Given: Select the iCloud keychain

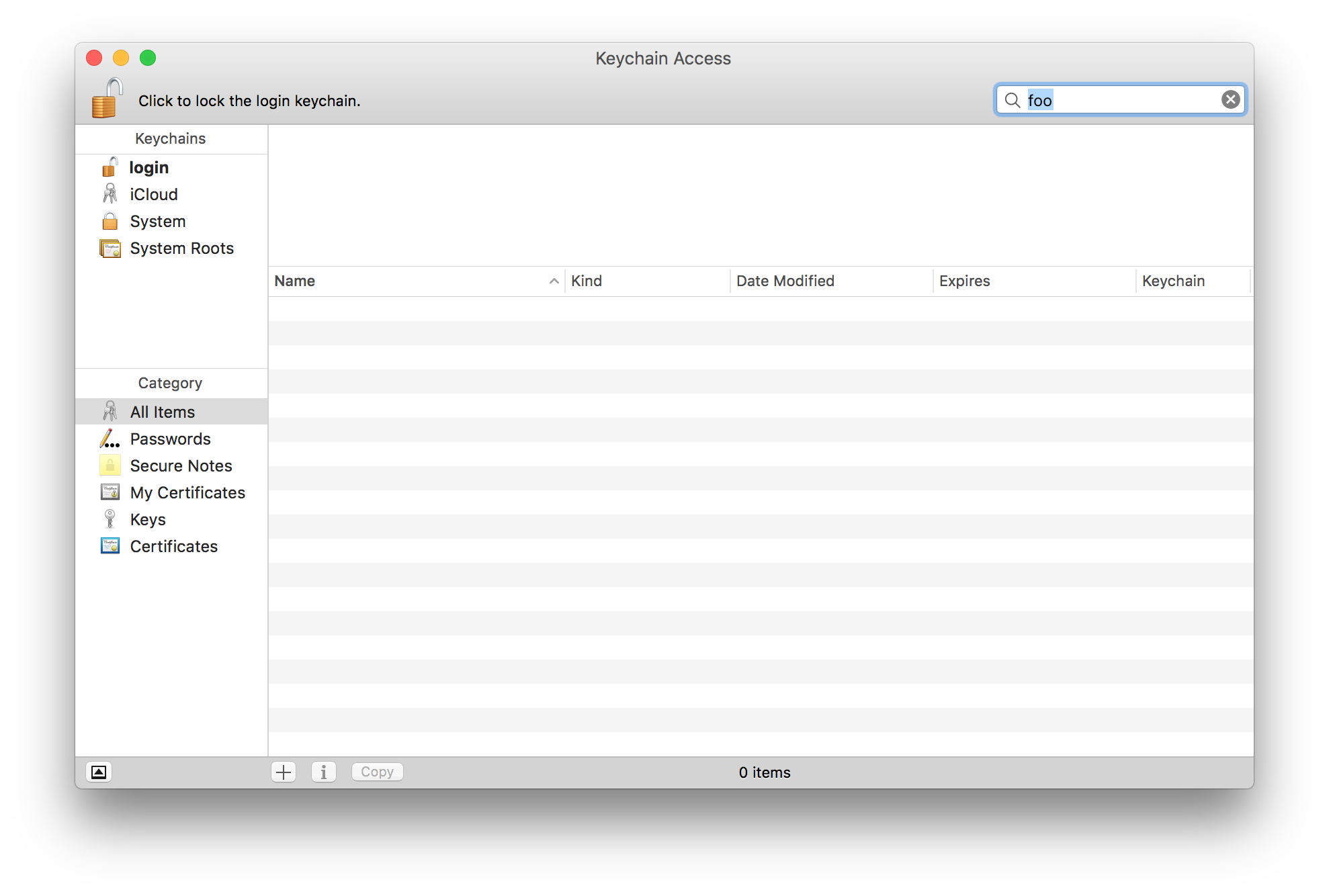Looking at the screenshot, I should (x=153, y=194).
